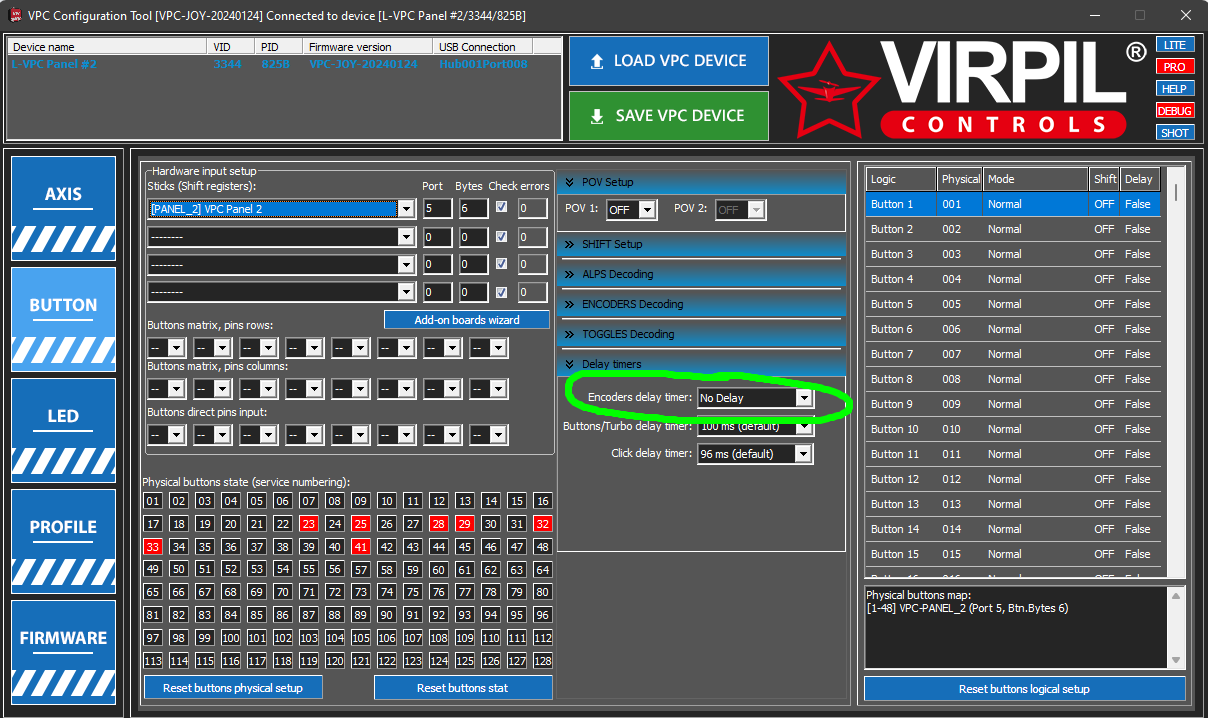Viewport: 1208px width, 718px height.
Task: Launch Add-on boards wizard
Action: (x=467, y=320)
